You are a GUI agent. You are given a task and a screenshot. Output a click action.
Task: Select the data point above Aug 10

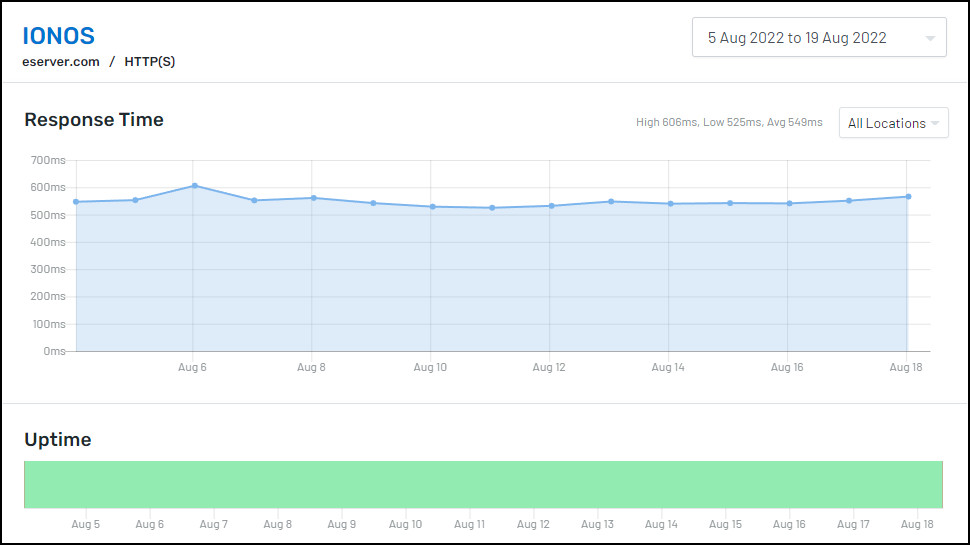coord(432,207)
